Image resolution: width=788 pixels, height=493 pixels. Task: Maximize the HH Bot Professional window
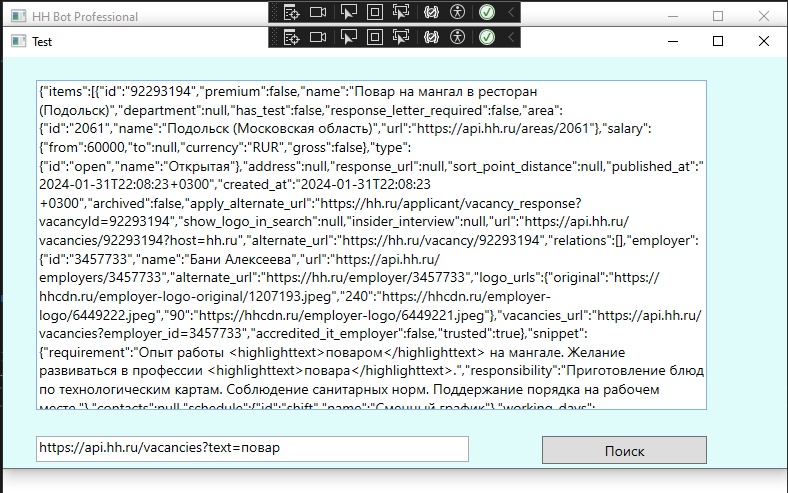click(x=718, y=16)
